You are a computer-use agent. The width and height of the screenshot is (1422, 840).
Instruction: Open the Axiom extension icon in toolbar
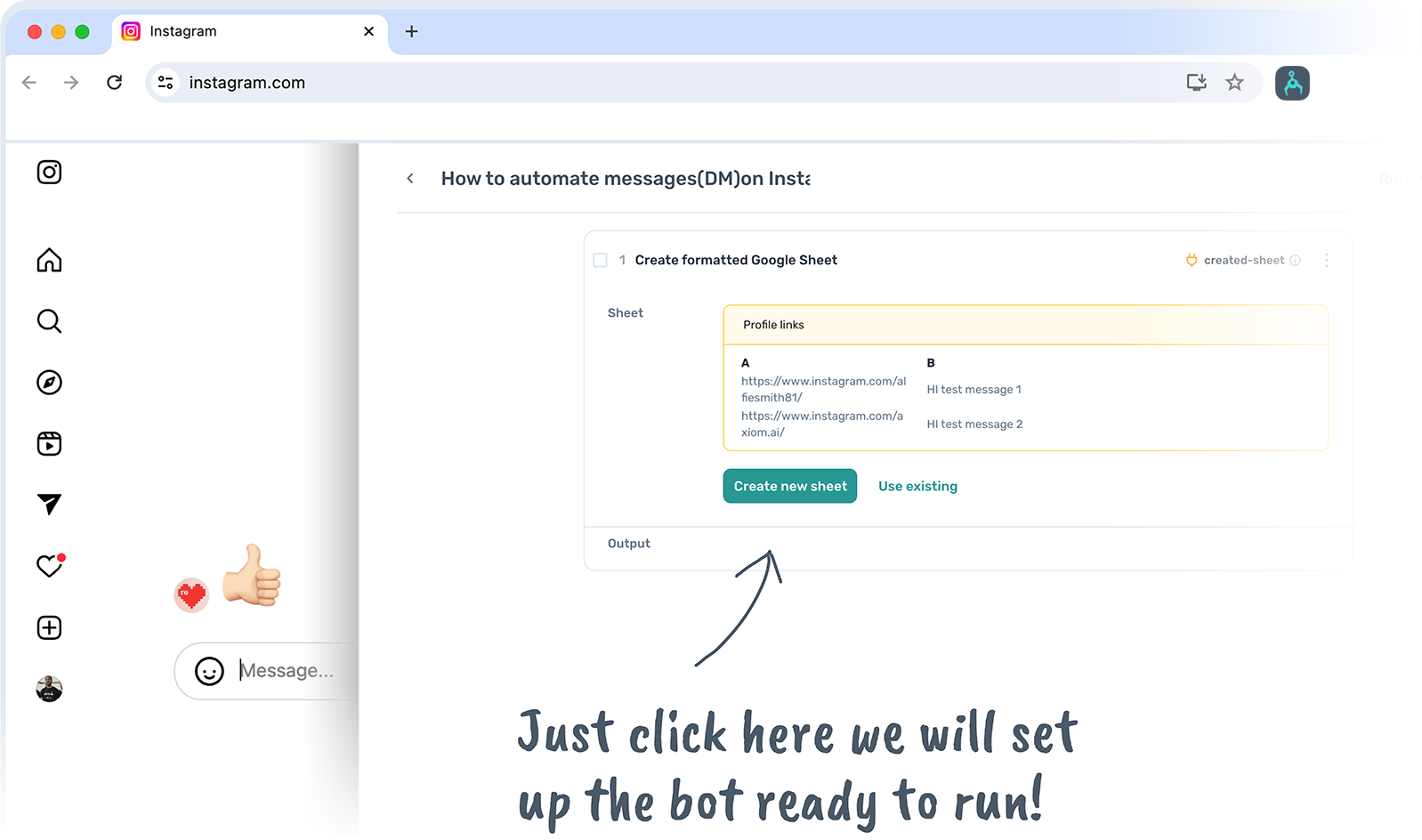coord(1292,84)
